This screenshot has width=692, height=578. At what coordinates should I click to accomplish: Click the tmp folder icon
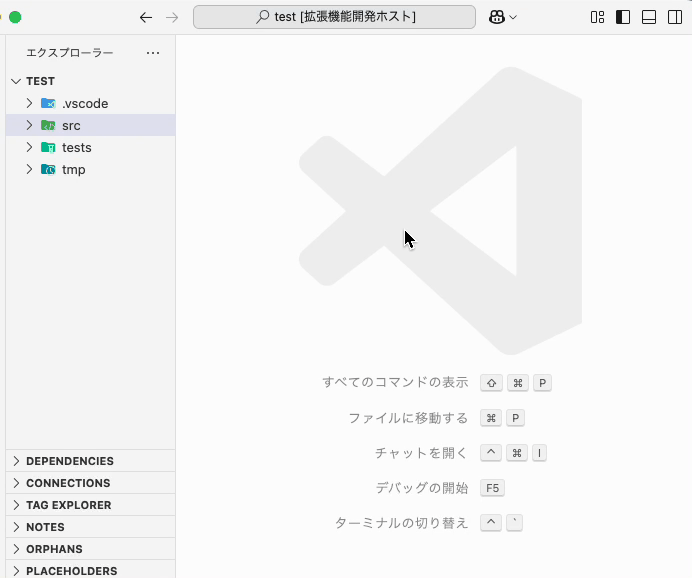48,169
